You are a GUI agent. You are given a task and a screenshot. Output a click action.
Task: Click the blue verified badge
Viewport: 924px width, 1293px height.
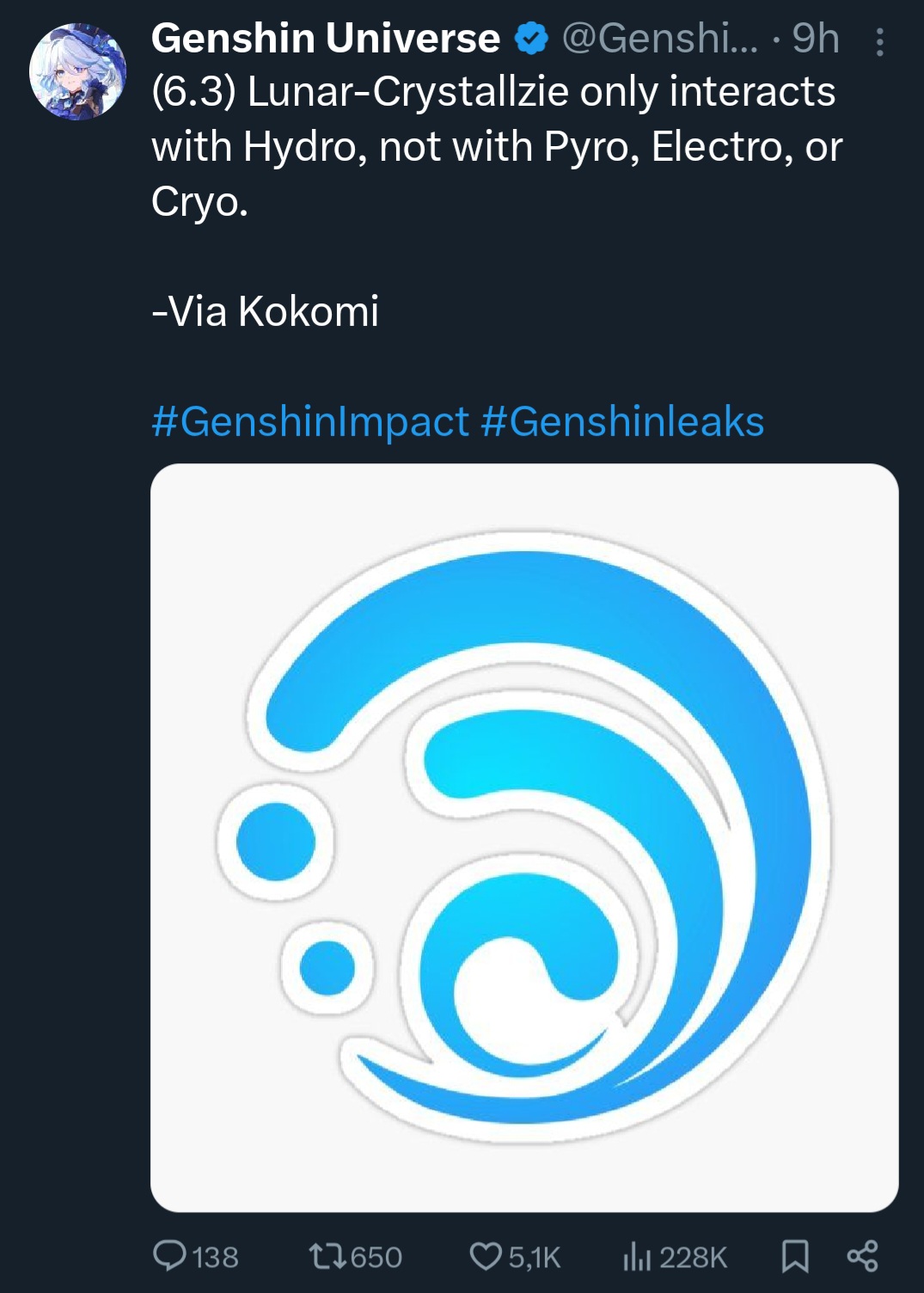(x=531, y=39)
